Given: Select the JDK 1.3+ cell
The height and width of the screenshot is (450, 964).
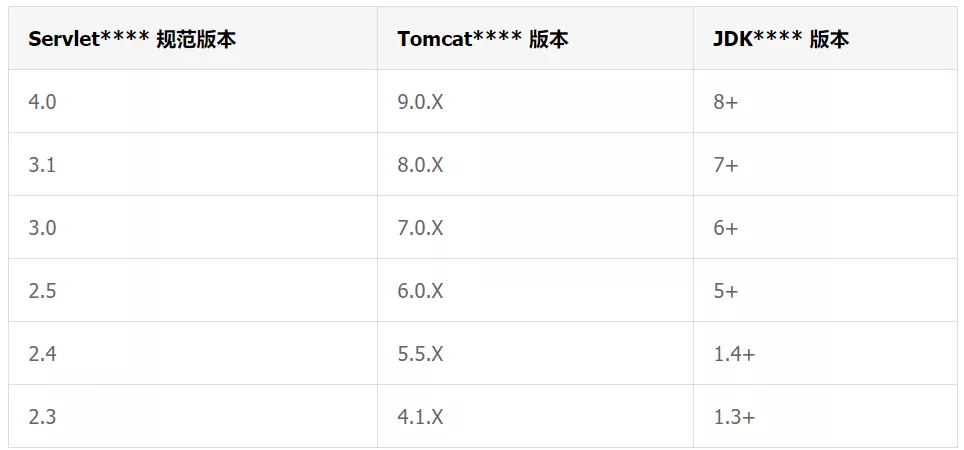Looking at the screenshot, I should point(825,416).
